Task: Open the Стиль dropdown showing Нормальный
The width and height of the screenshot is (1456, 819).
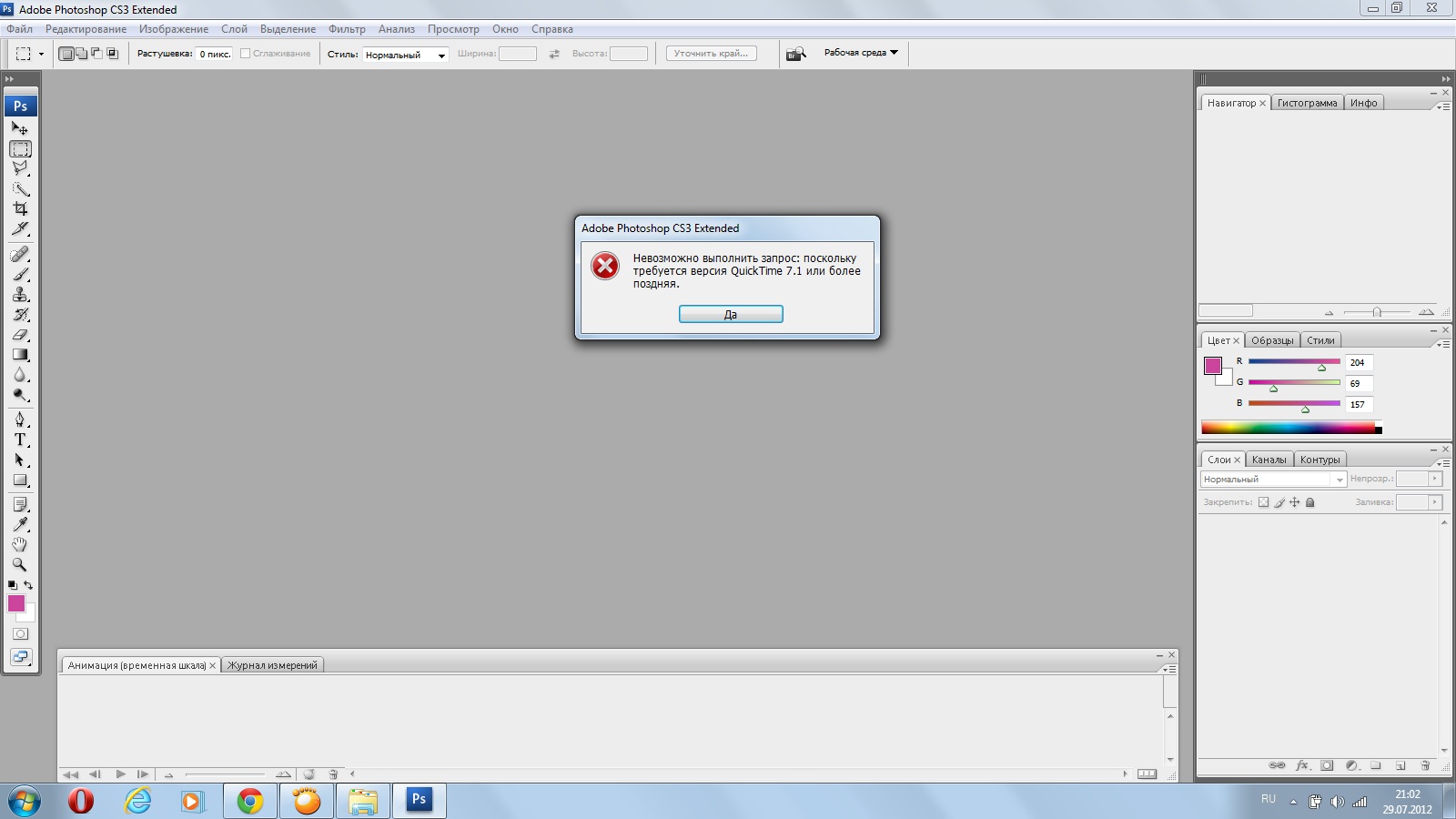Action: tap(405, 55)
